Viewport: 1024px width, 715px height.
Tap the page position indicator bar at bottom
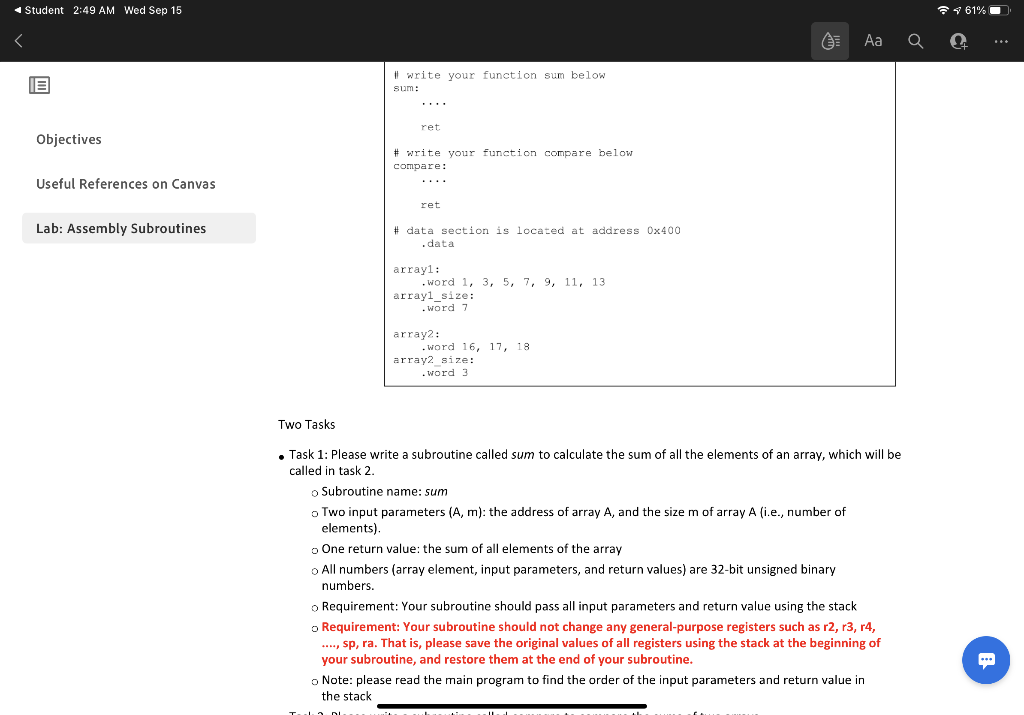tap(511, 706)
